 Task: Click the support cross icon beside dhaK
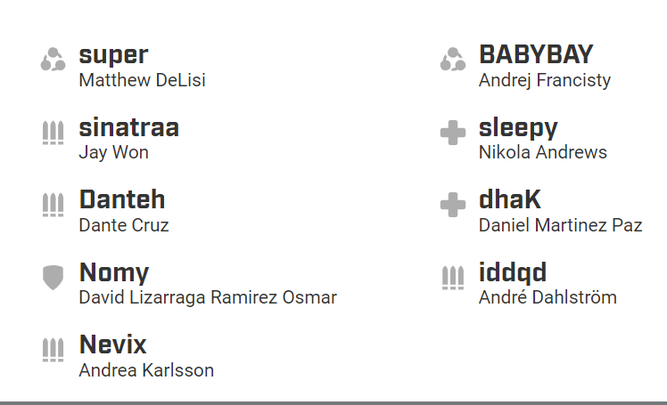(x=453, y=205)
